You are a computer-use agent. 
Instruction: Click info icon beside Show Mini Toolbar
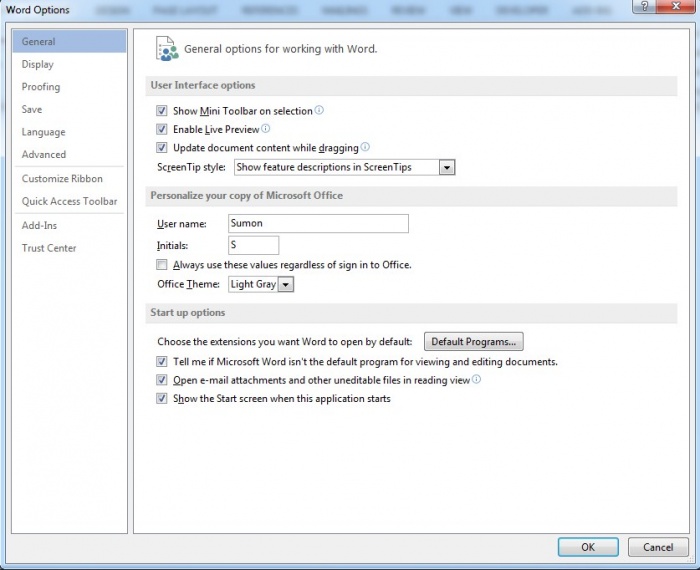(x=319, y=110)
